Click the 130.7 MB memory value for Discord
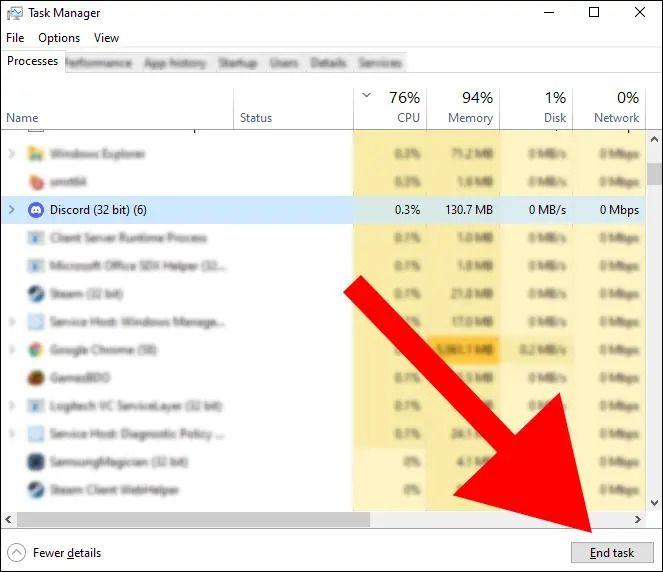The image size is (663, 572). tap(469, 210)
